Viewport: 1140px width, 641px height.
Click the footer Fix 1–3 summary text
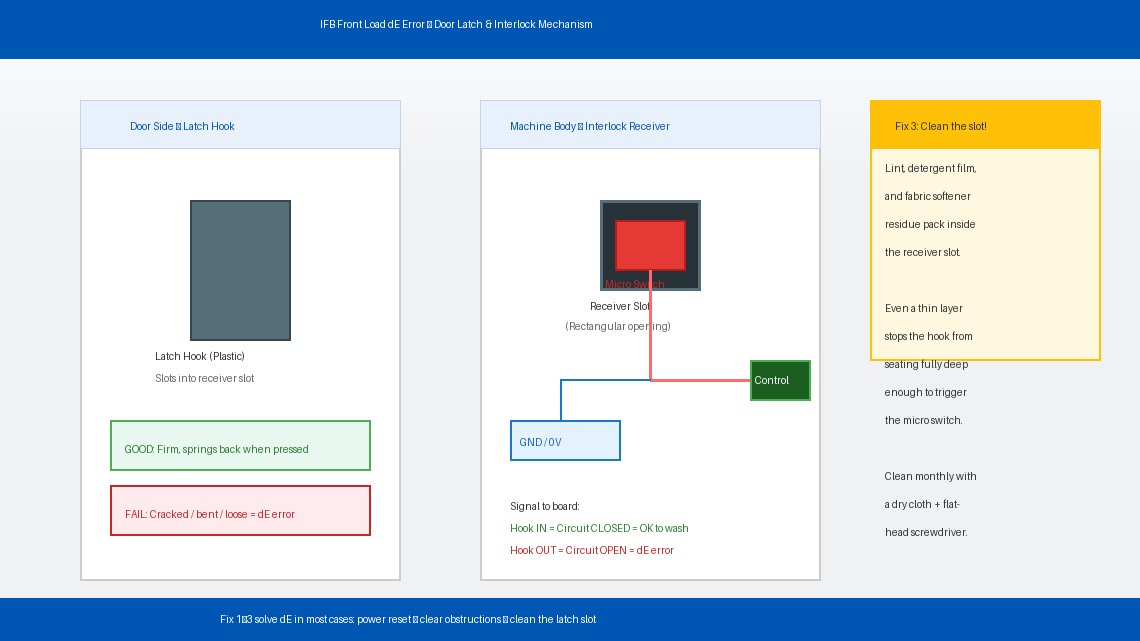tap(408, 620)
